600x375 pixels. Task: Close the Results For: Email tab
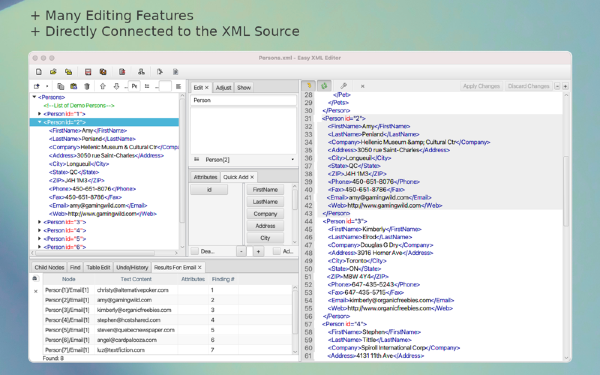(199, 267)
